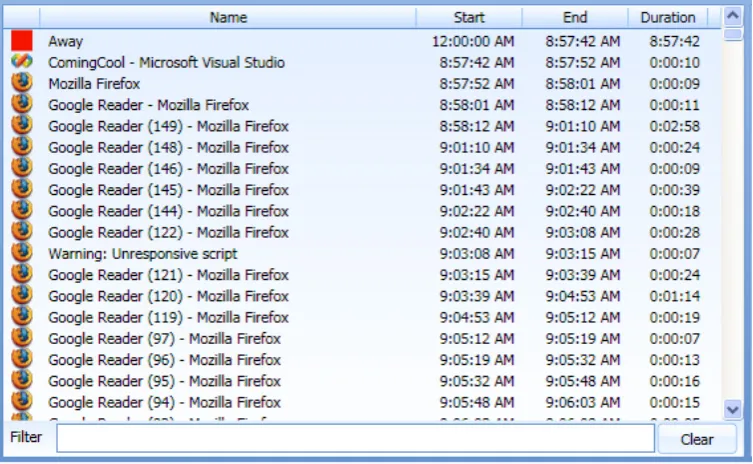This screenshot has height=464, width=753.
Task: Click the 9:03:08 AM start time
Action: (x=477, y=253)
